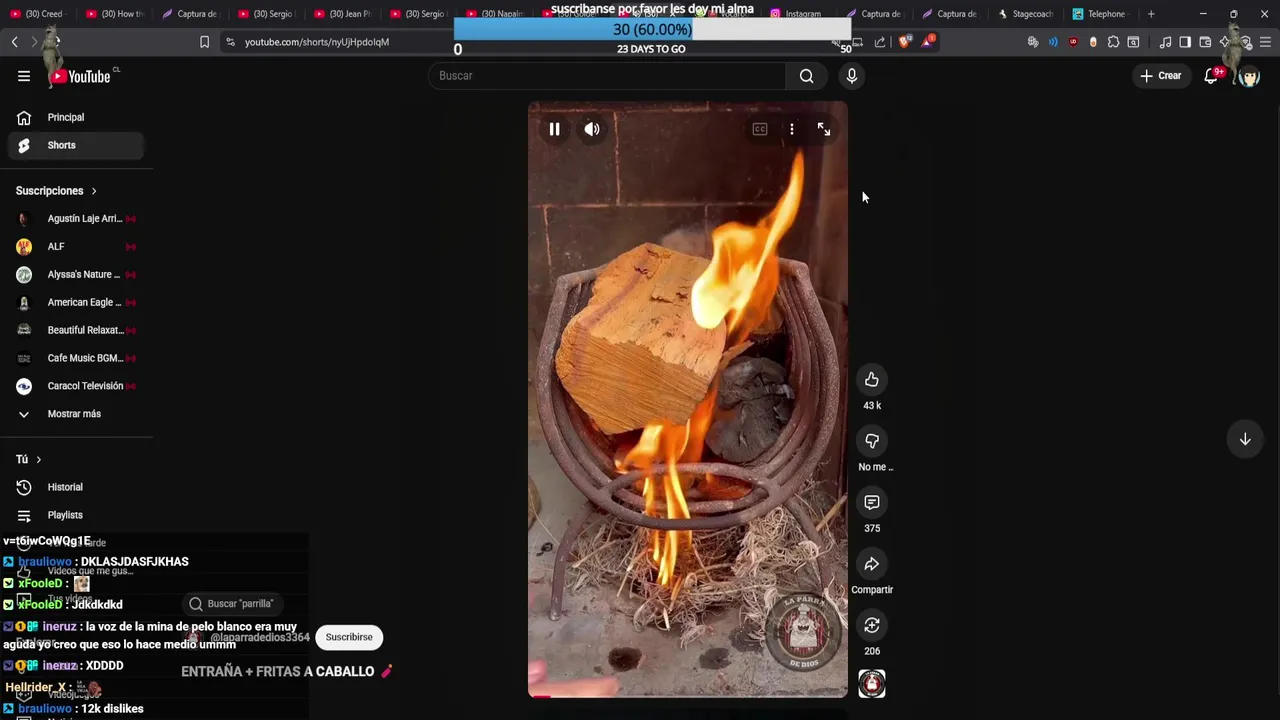Expand the Suscripciones section
This screenshot has height=720, width=1280.
(56, 191)
